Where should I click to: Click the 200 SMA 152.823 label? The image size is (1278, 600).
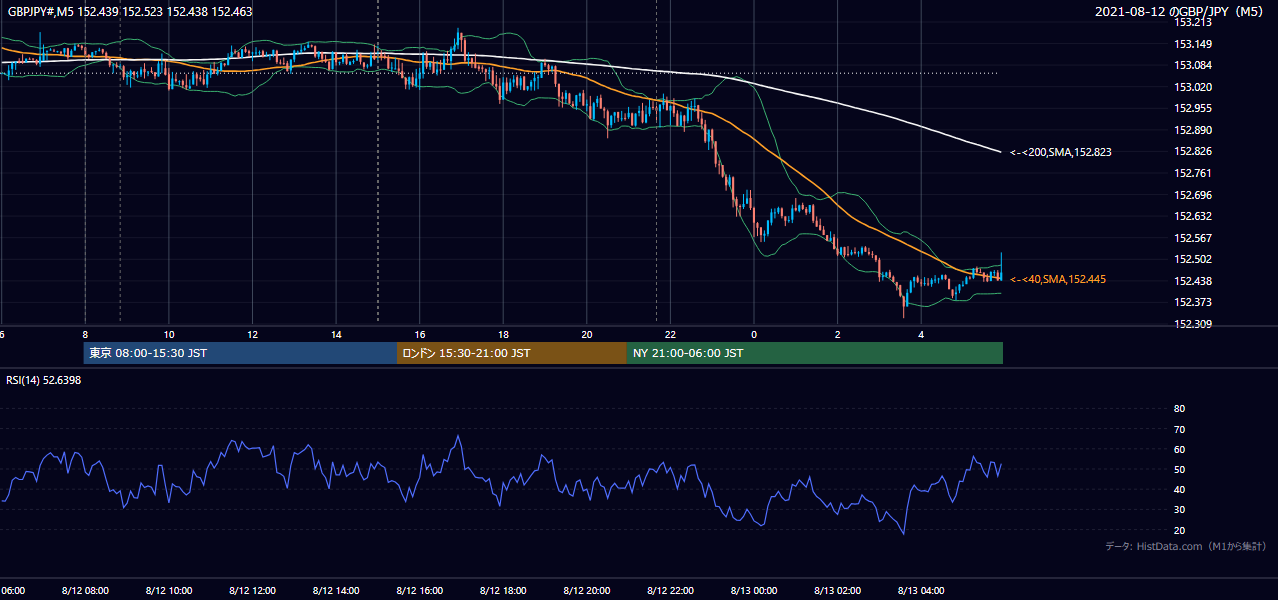tap(1061, 152)
